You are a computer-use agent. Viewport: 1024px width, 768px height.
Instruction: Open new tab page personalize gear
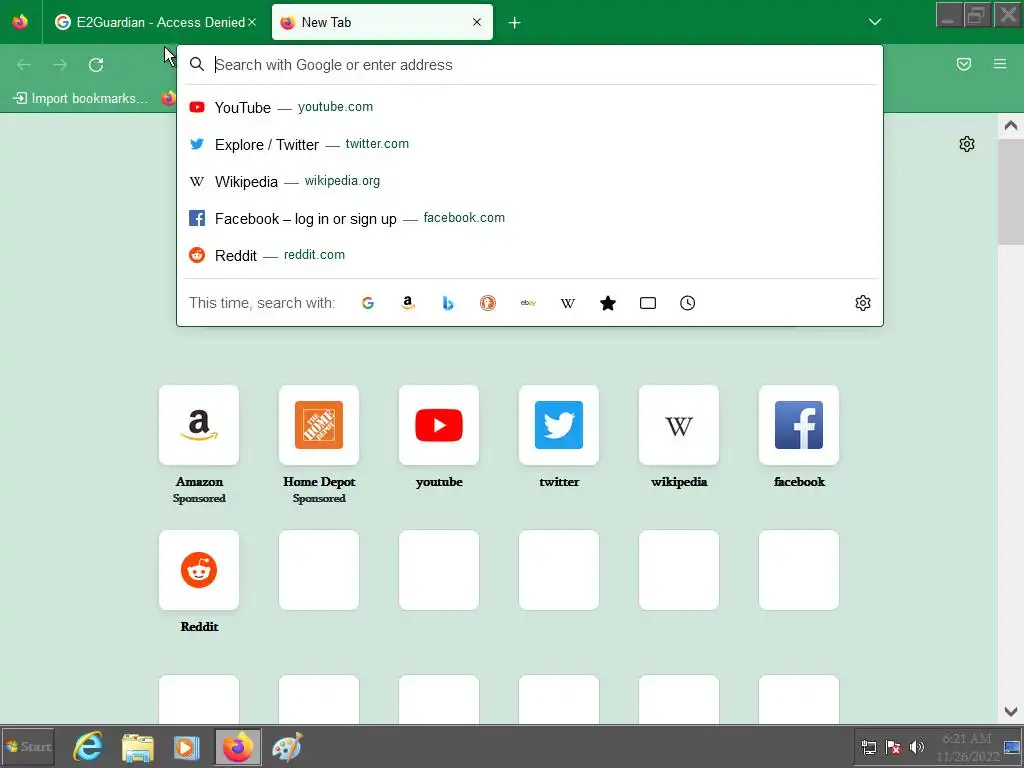[967, 144]
